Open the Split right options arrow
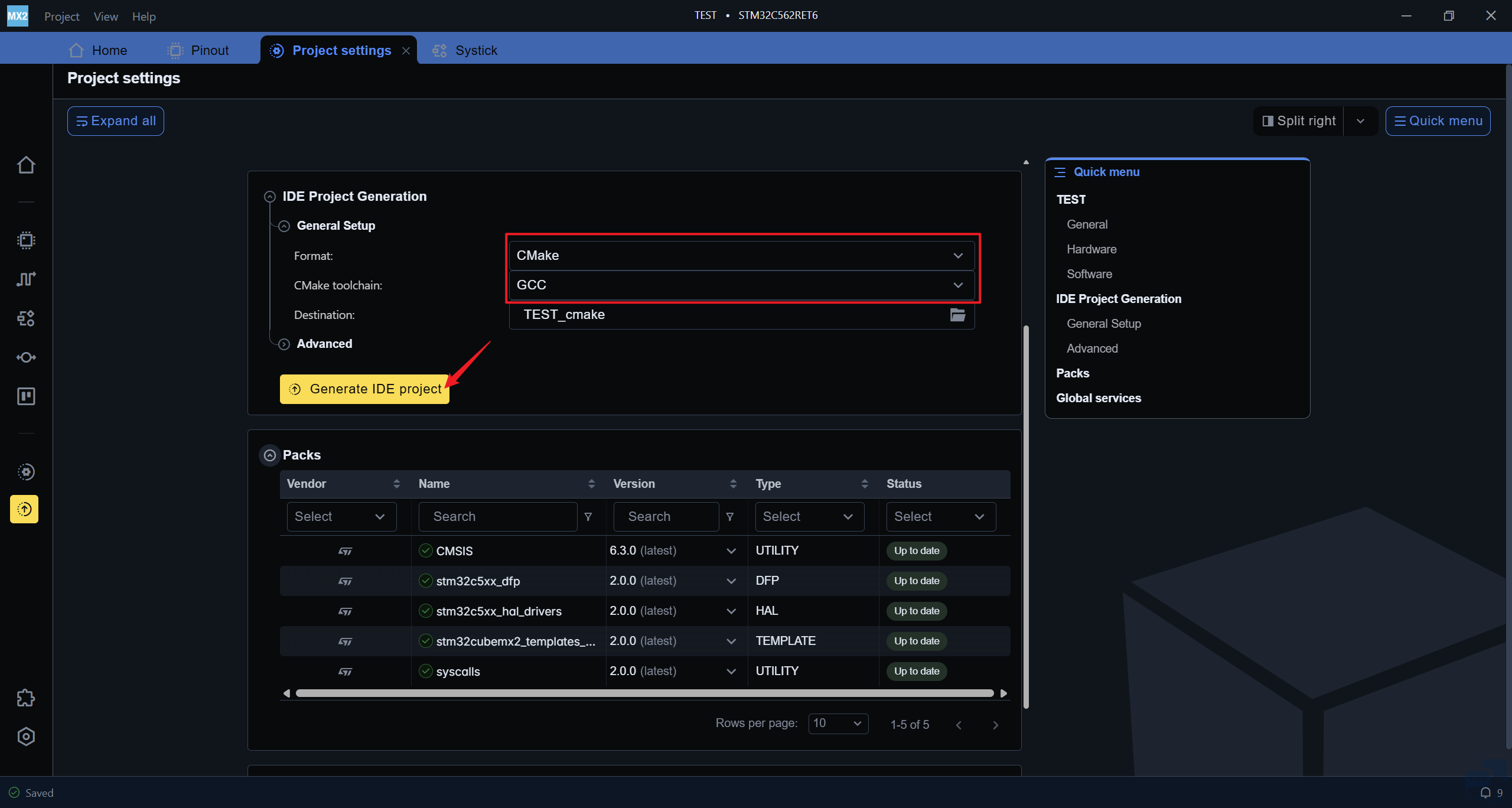Image resolution: width=1512 pixels, height=808 pixels. point(1360,121)
